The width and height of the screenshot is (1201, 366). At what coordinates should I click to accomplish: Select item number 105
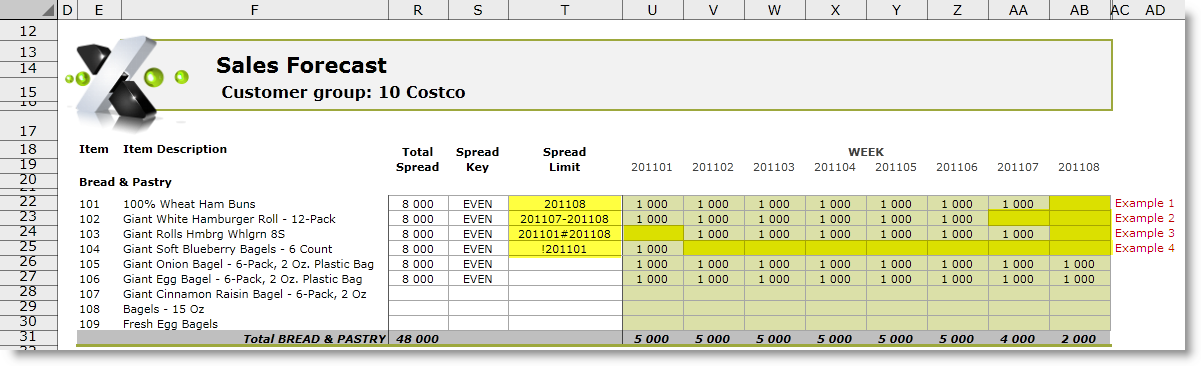click(89, 264)
